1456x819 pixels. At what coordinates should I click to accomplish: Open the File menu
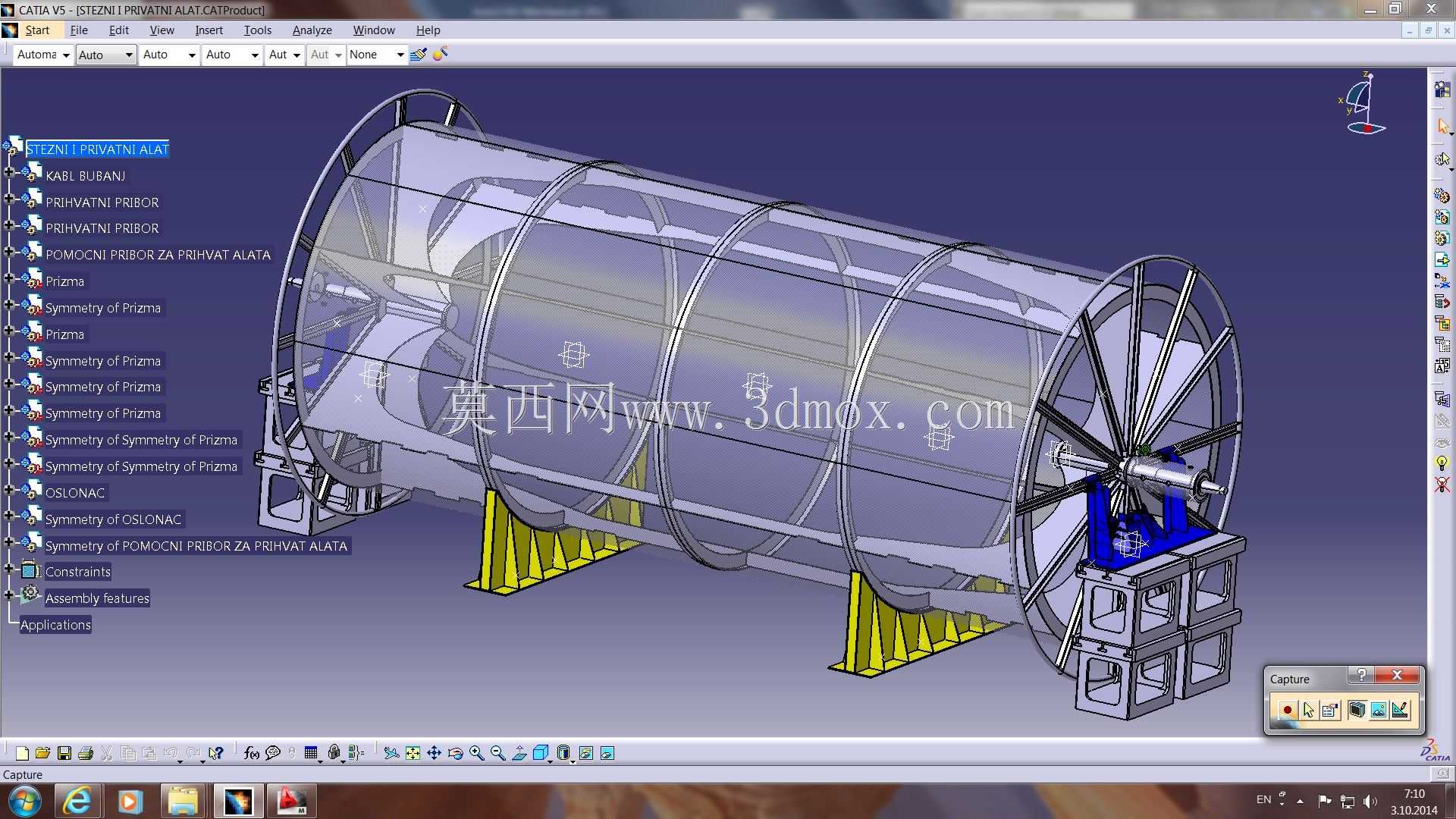[x=79, y=30]
